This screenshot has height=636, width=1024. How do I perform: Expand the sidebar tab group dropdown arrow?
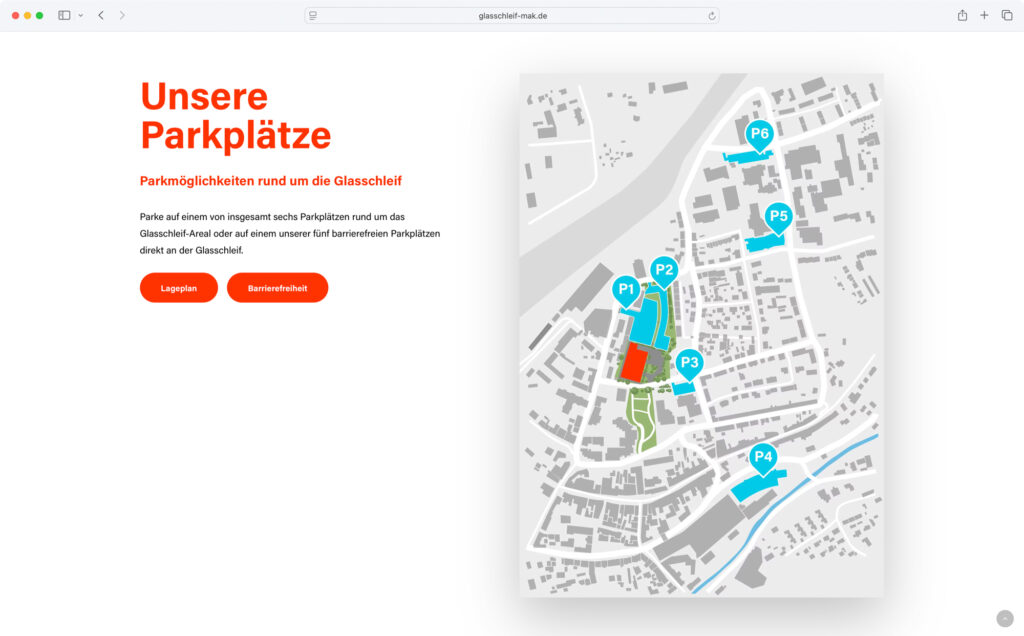click(80, 15)
